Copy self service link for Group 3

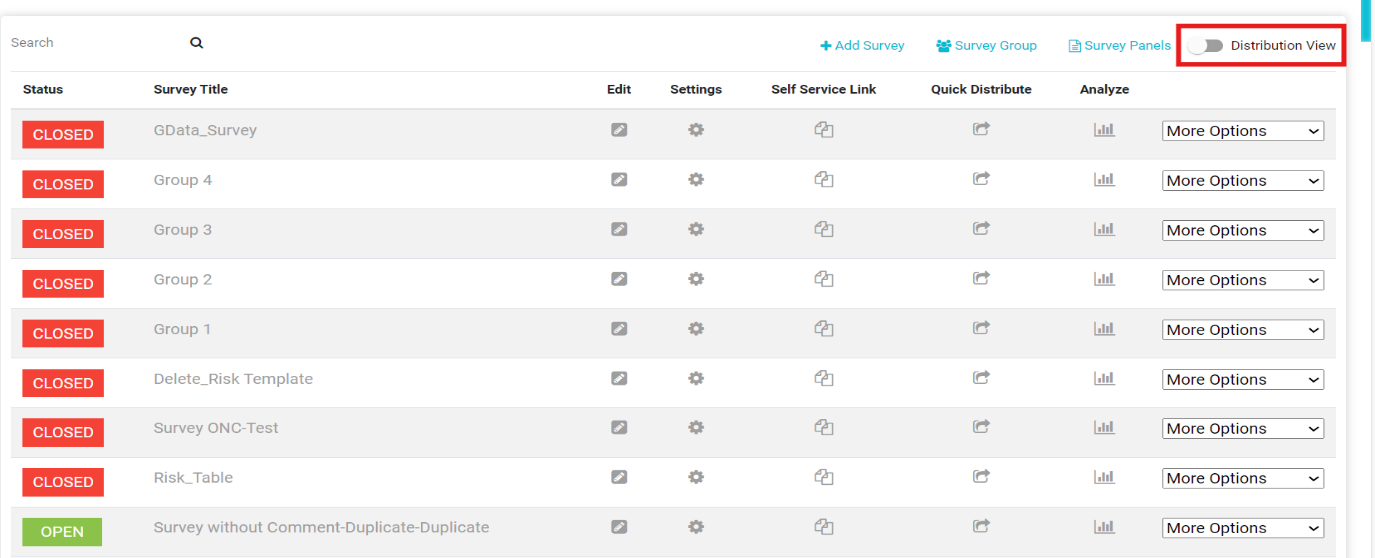(824, 229)
